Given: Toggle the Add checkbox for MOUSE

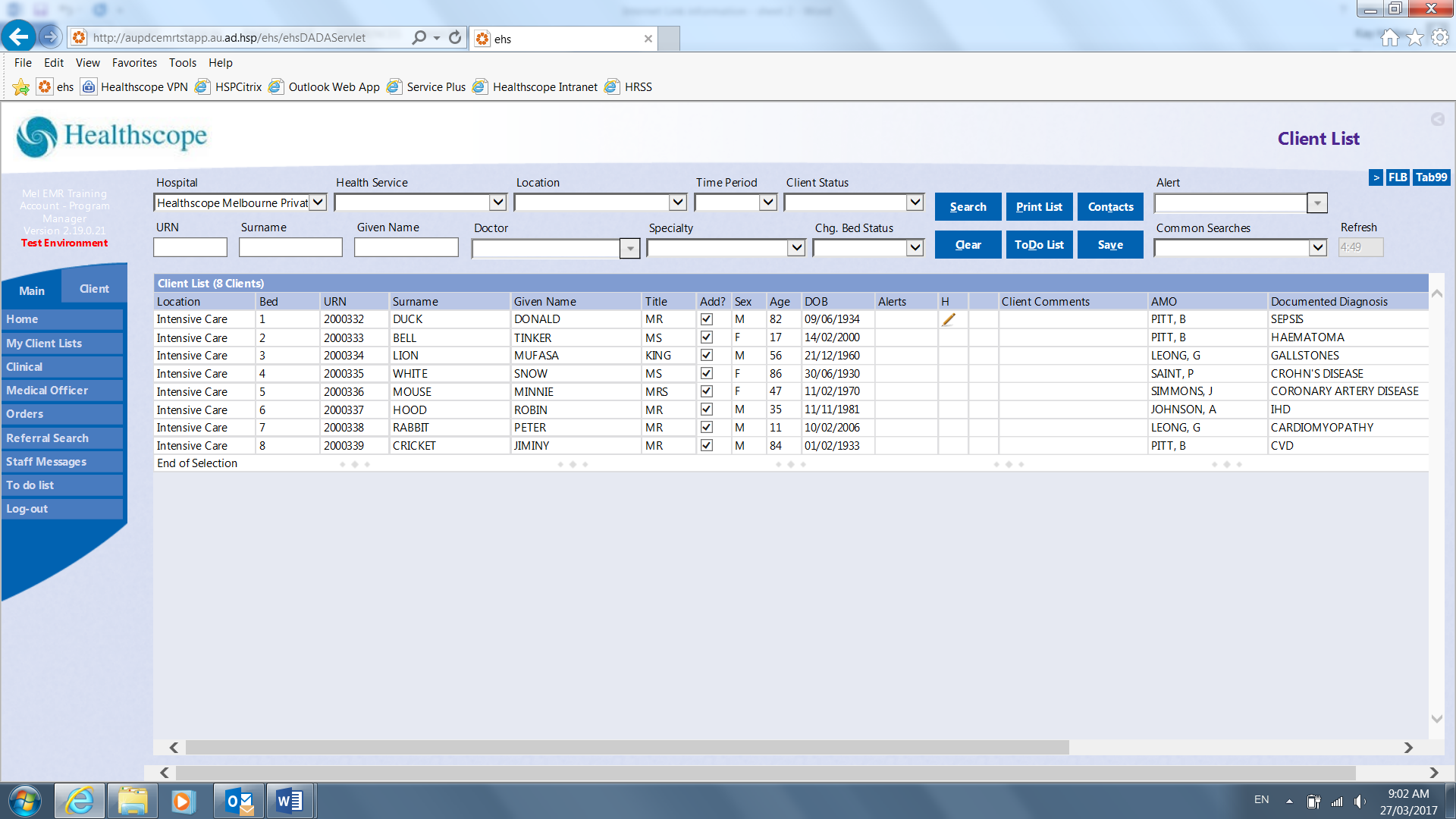Looking at the screenshot, I should tap(707, 391).
